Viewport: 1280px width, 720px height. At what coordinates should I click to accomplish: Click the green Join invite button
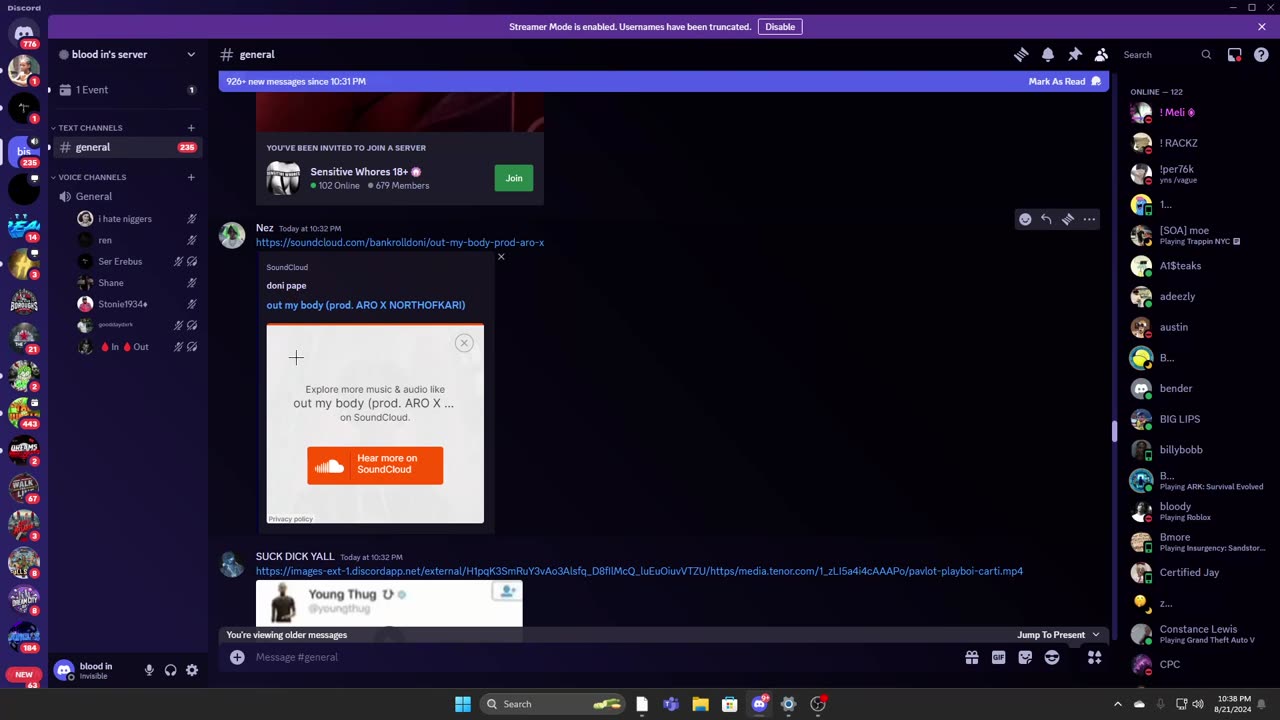(514, 178)
